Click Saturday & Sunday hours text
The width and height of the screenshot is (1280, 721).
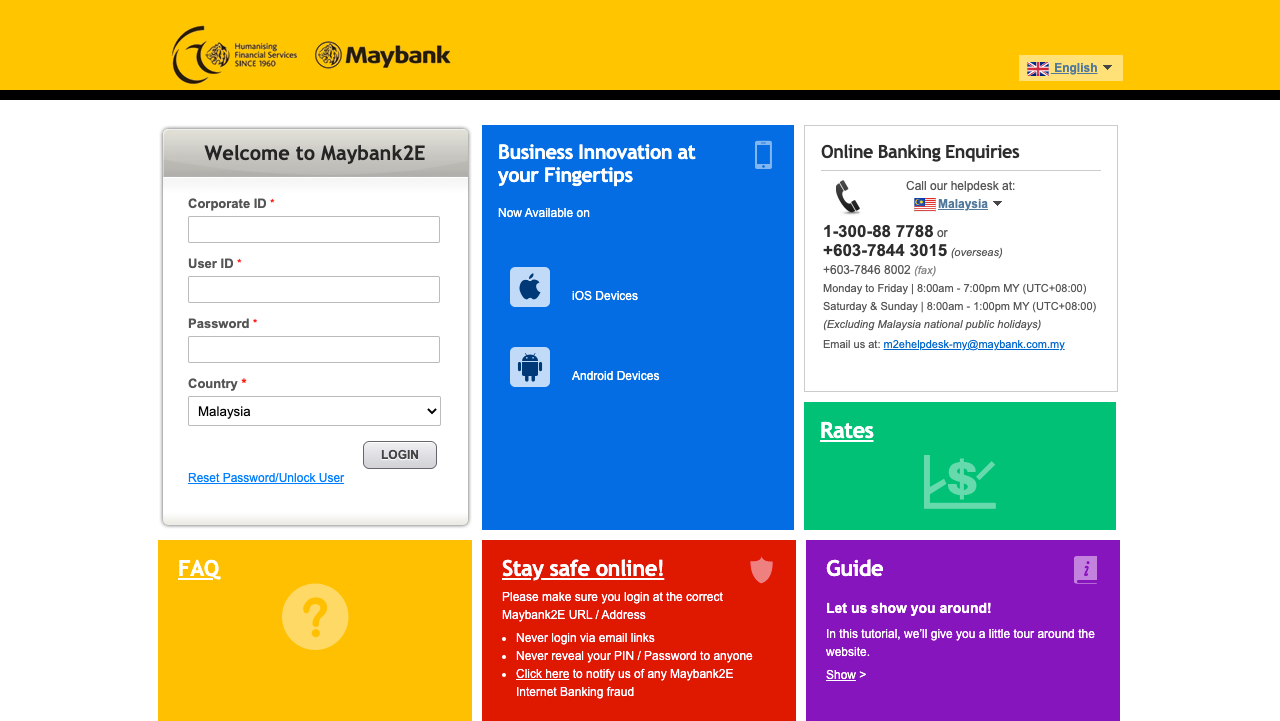tap(959, 306)
